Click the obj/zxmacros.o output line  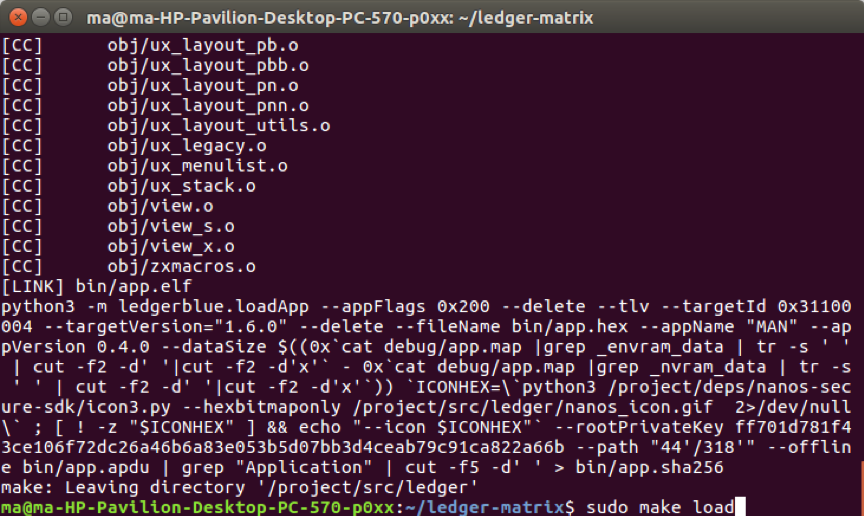coord(181,266)
